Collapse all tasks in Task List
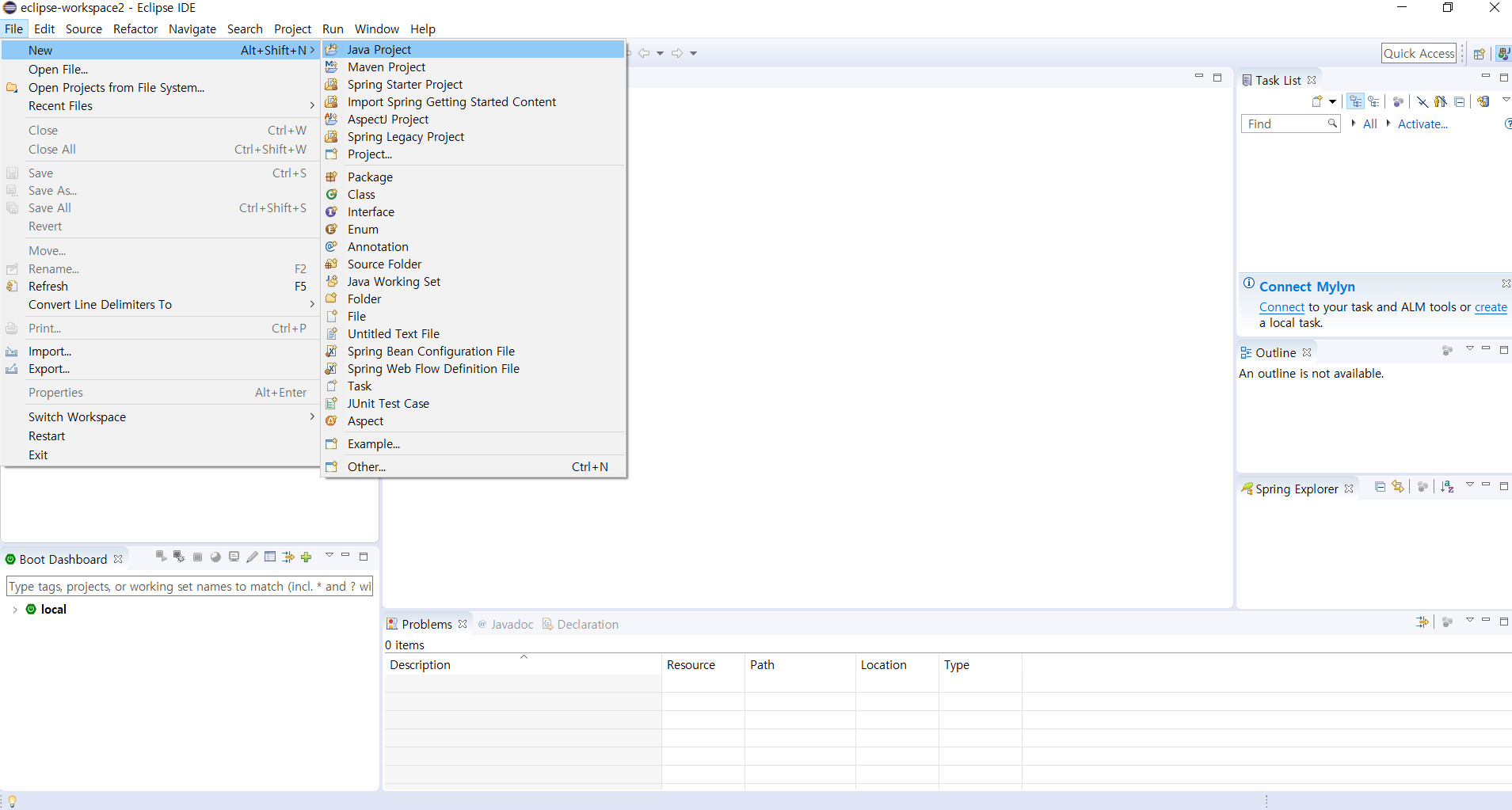1512x810 pixels. click(x=1459, y=101)
